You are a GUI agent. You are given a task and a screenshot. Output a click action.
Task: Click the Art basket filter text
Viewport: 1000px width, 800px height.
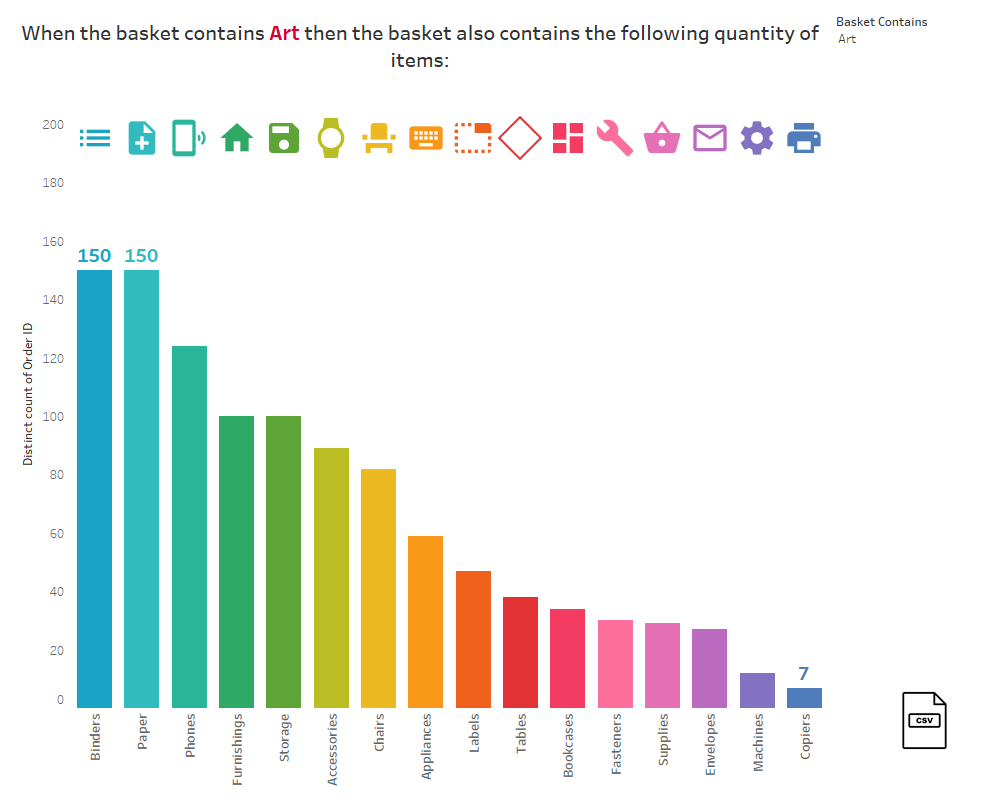(846, 39)
